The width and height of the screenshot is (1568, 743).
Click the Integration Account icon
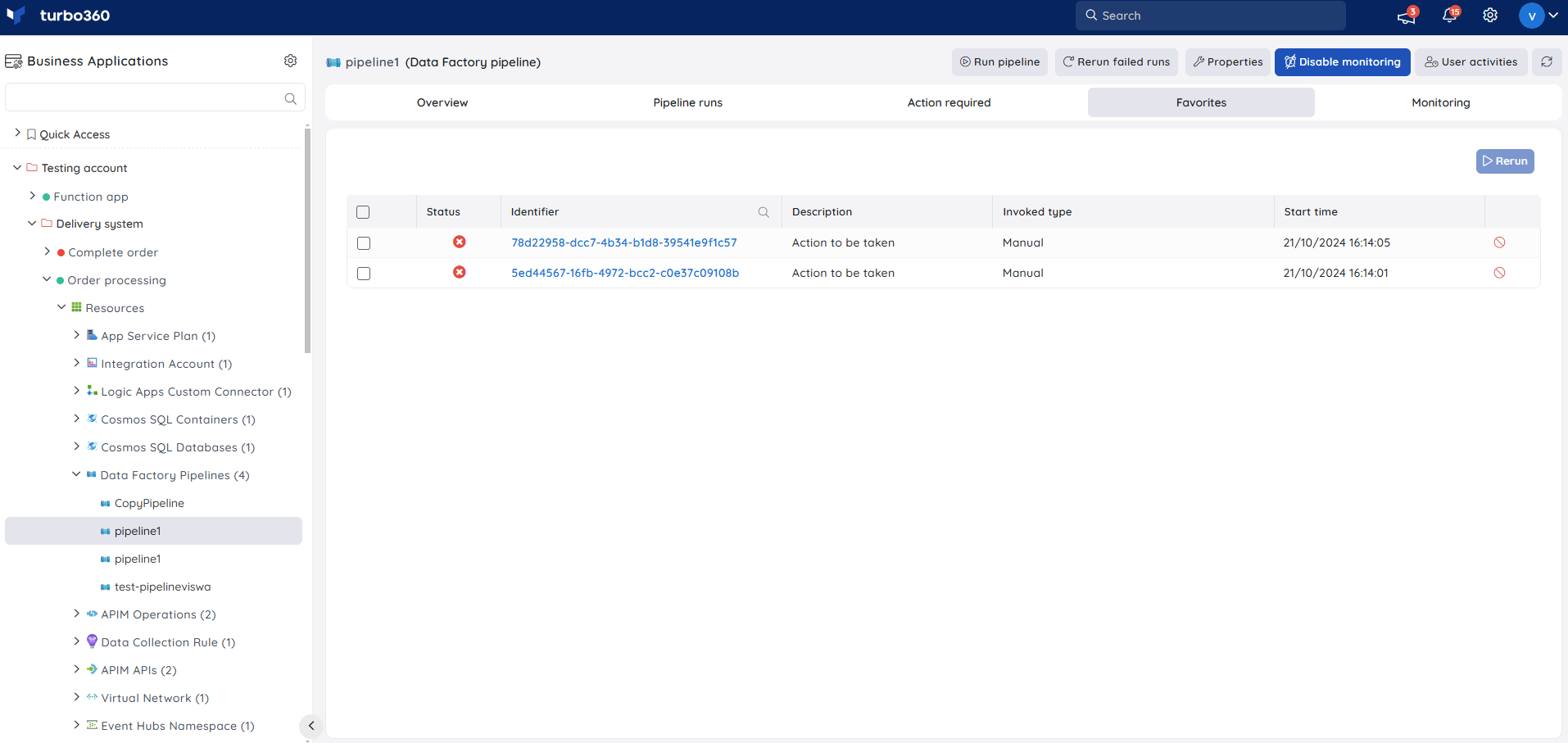tap(92, 363)
